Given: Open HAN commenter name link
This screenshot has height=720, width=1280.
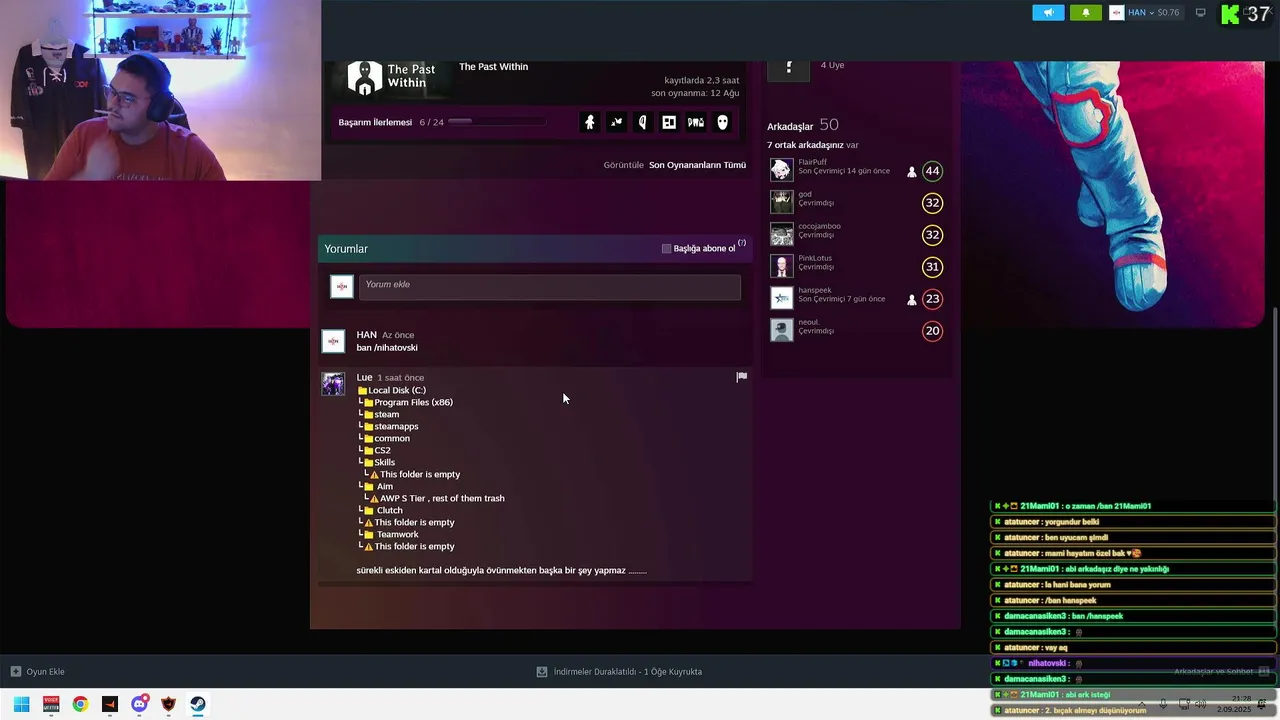Looking at the screenshot, I should point(366,335).
